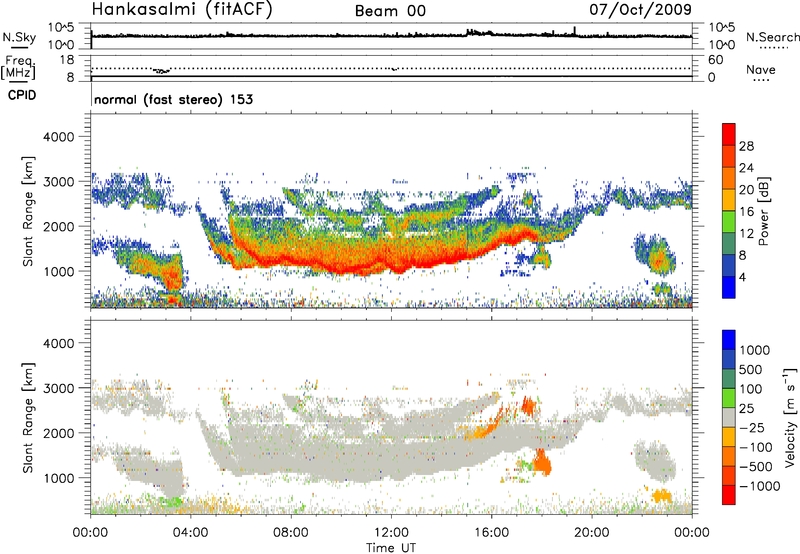Click the orange velocity patch near 18:00
This screenshot has width=800, height=554.
pos(541,463)
